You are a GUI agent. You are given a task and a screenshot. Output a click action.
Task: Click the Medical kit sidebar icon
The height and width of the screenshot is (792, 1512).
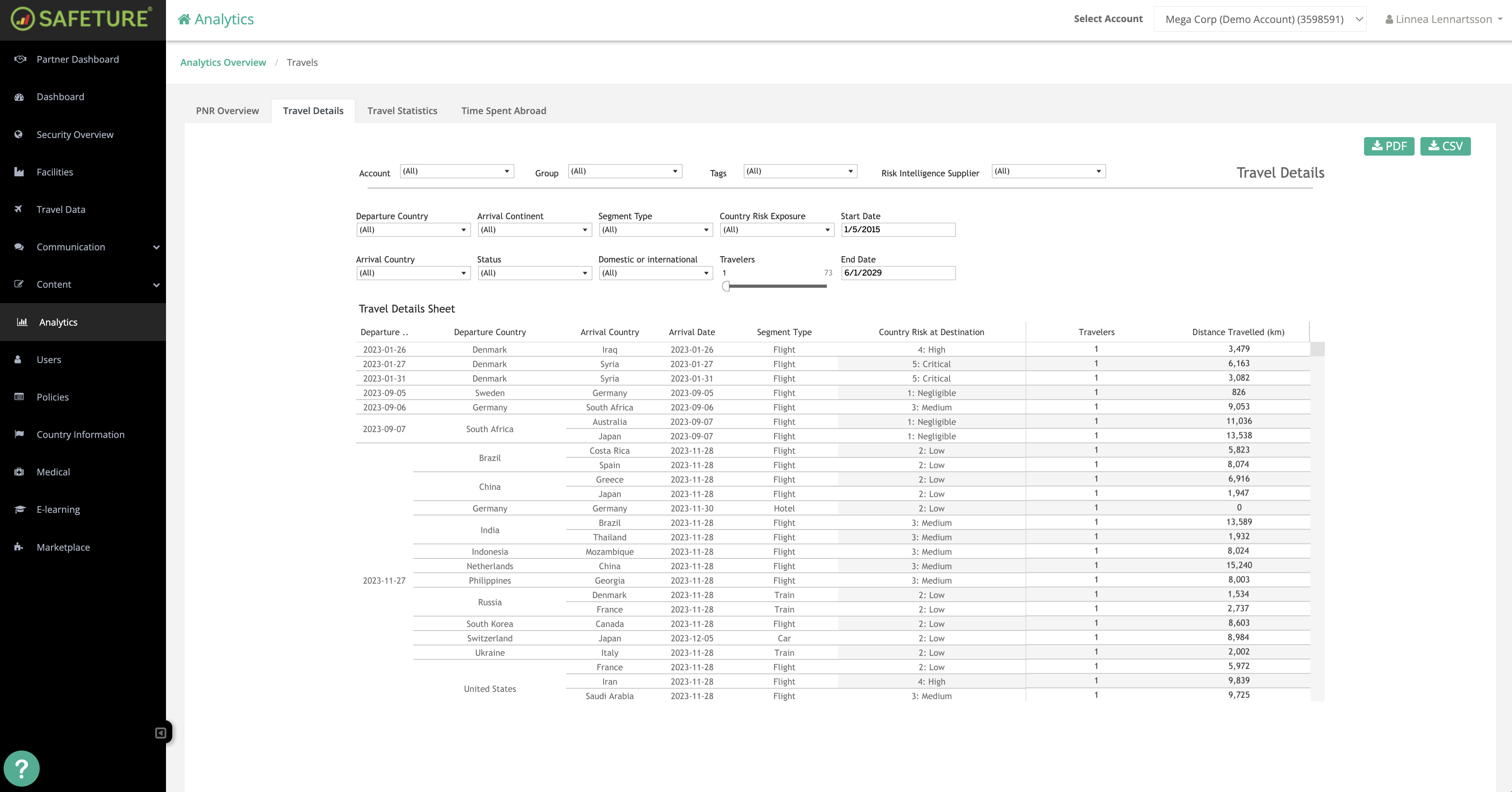[x=19, y=471]
